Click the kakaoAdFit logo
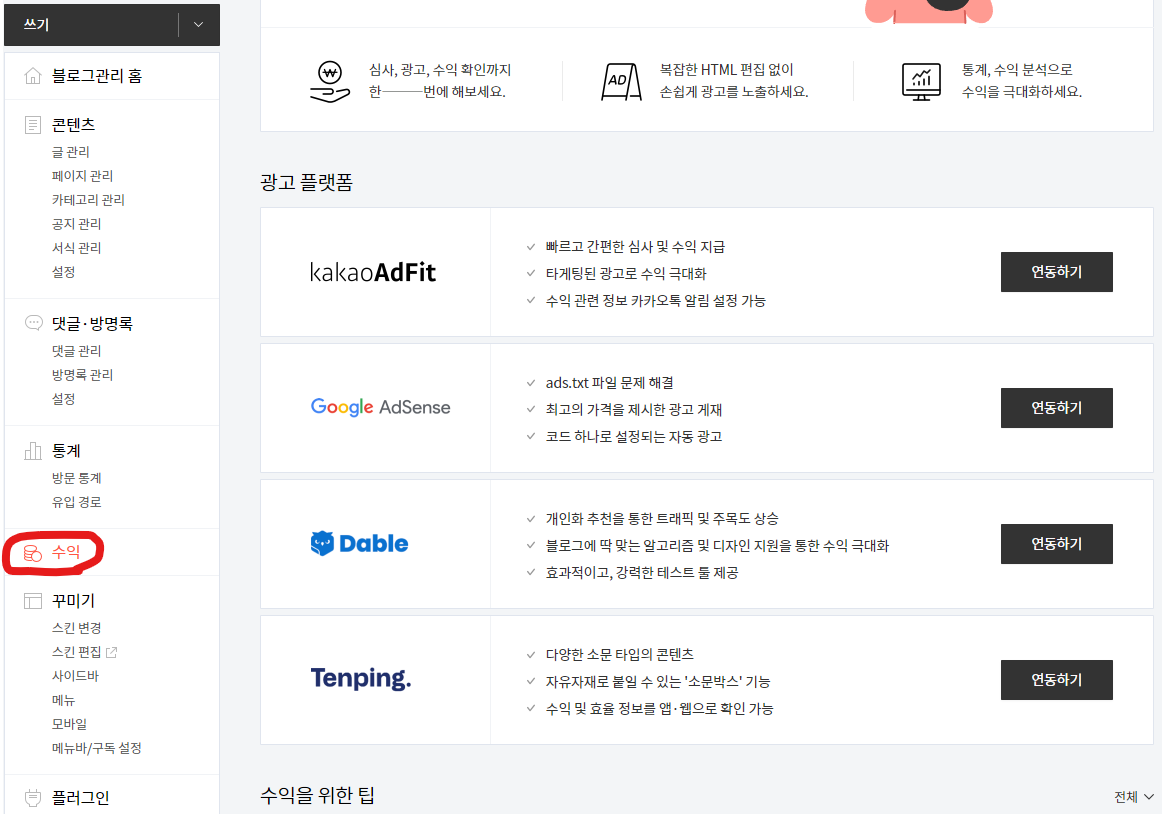This screenshot has width=1162, height=814. 373,272
